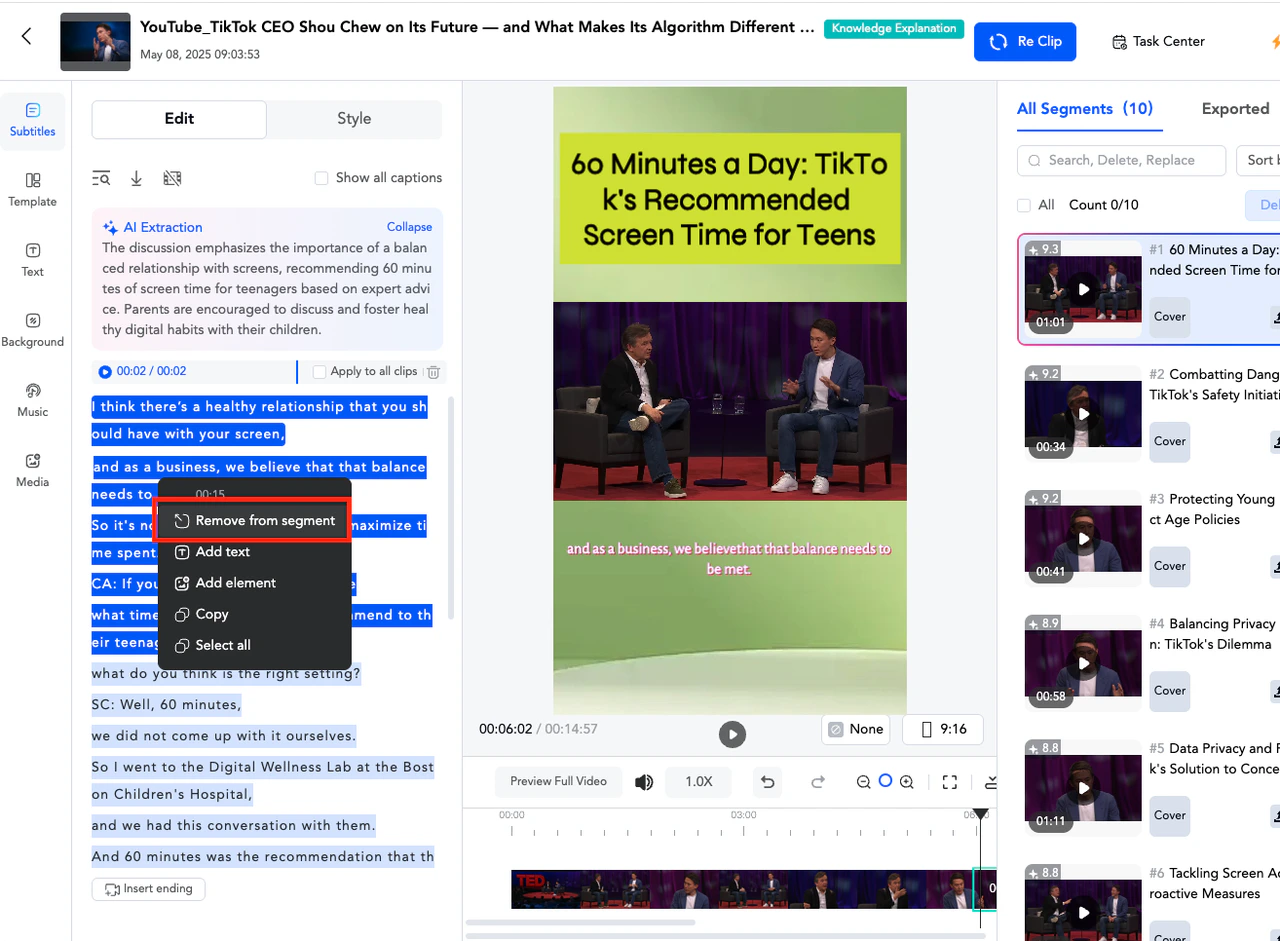Choose Select all in context menu

click(x=254, y=645)
